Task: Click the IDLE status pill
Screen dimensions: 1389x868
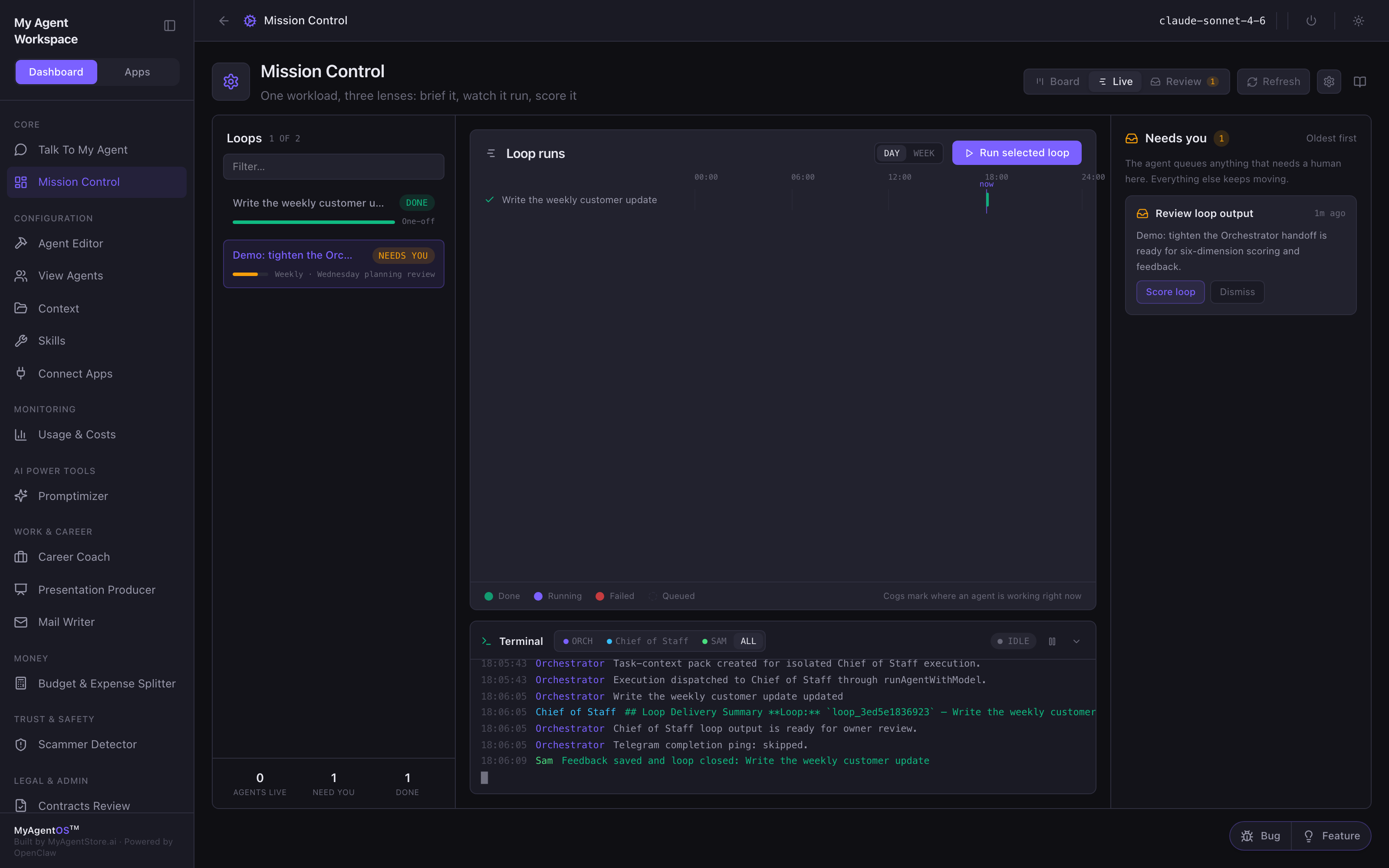Action: coord(1013,641)
